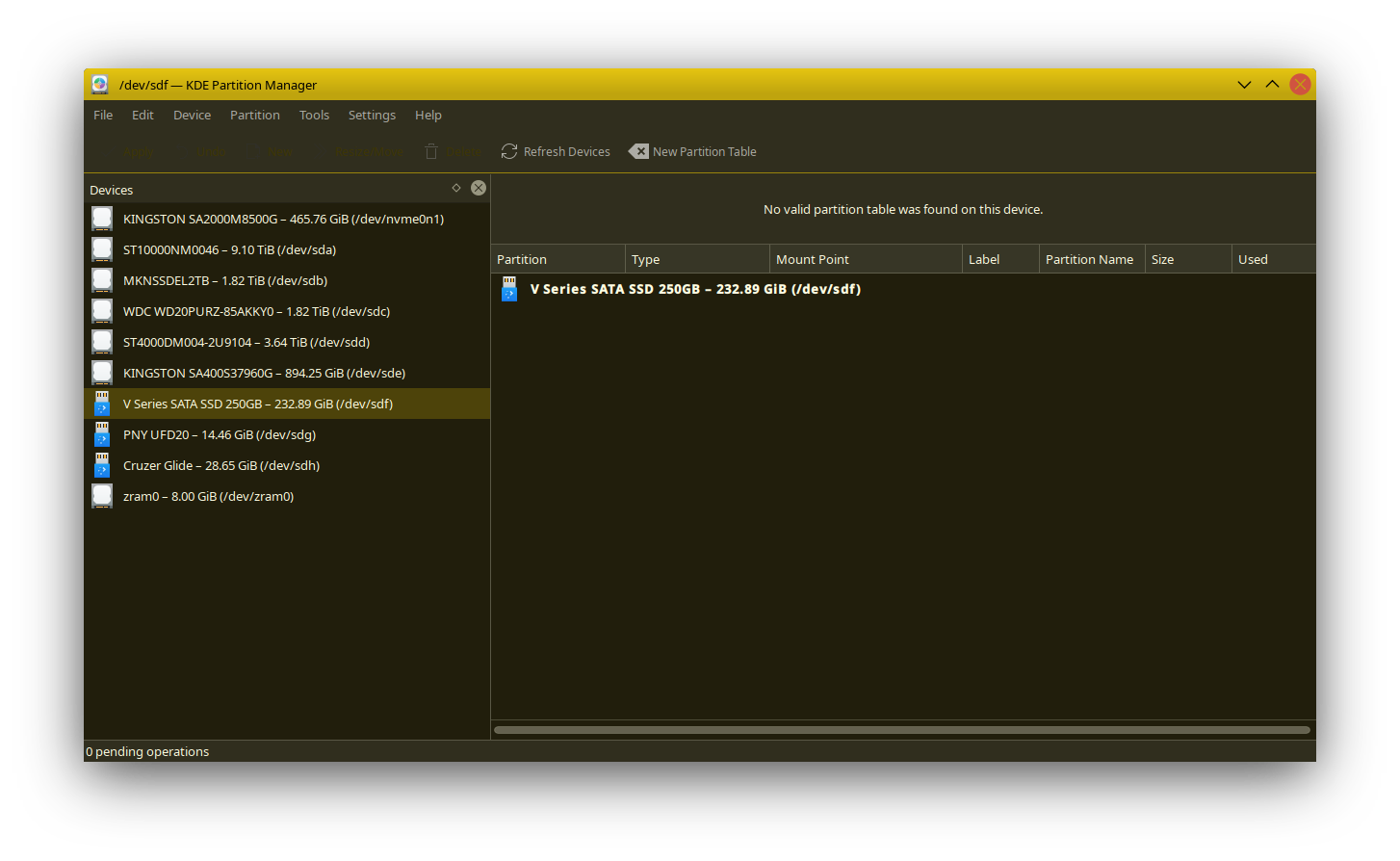The image size is (1400, 861).
Task: Click the "Devices" panel title
Action: point(112,190)
